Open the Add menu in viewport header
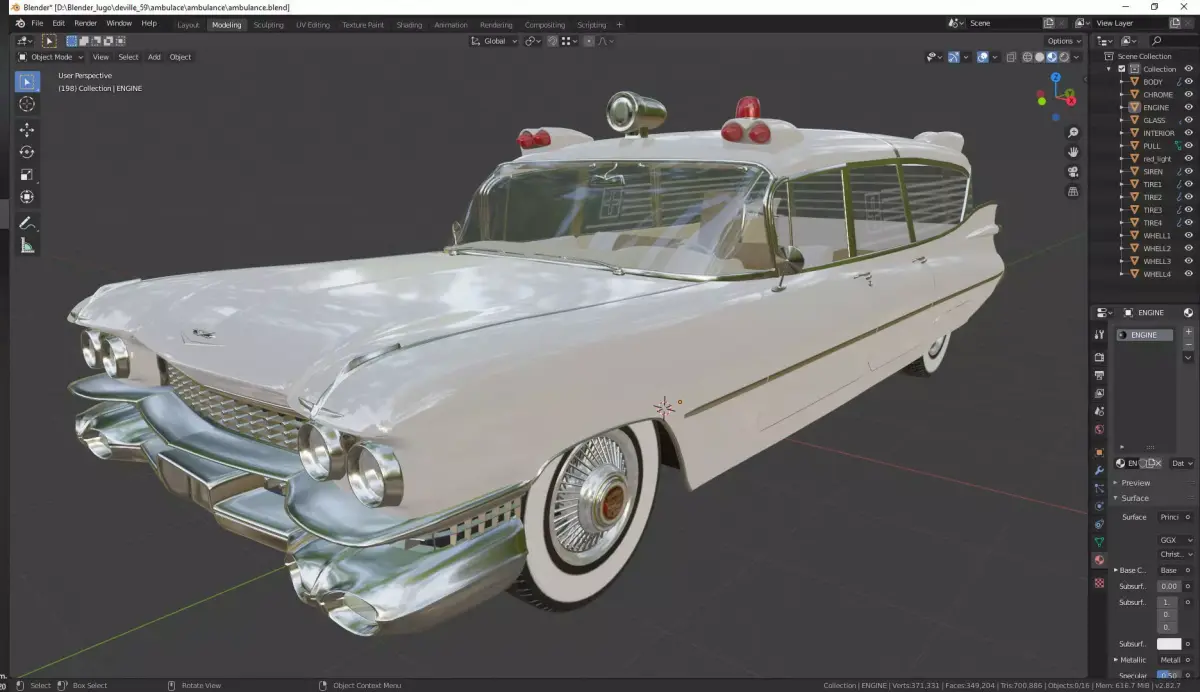The image size is (1200, 692). [x=154, y=57]
